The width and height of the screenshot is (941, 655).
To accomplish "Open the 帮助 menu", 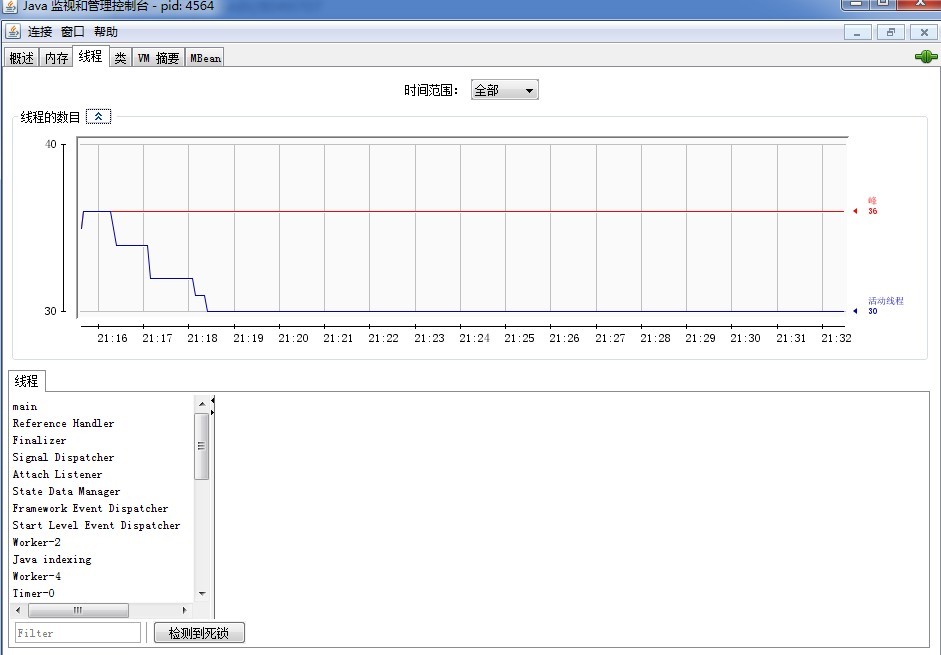I will click(105, 32).
